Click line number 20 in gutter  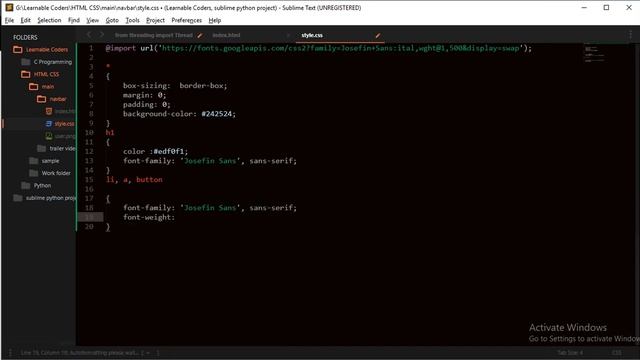coord(89,227)
